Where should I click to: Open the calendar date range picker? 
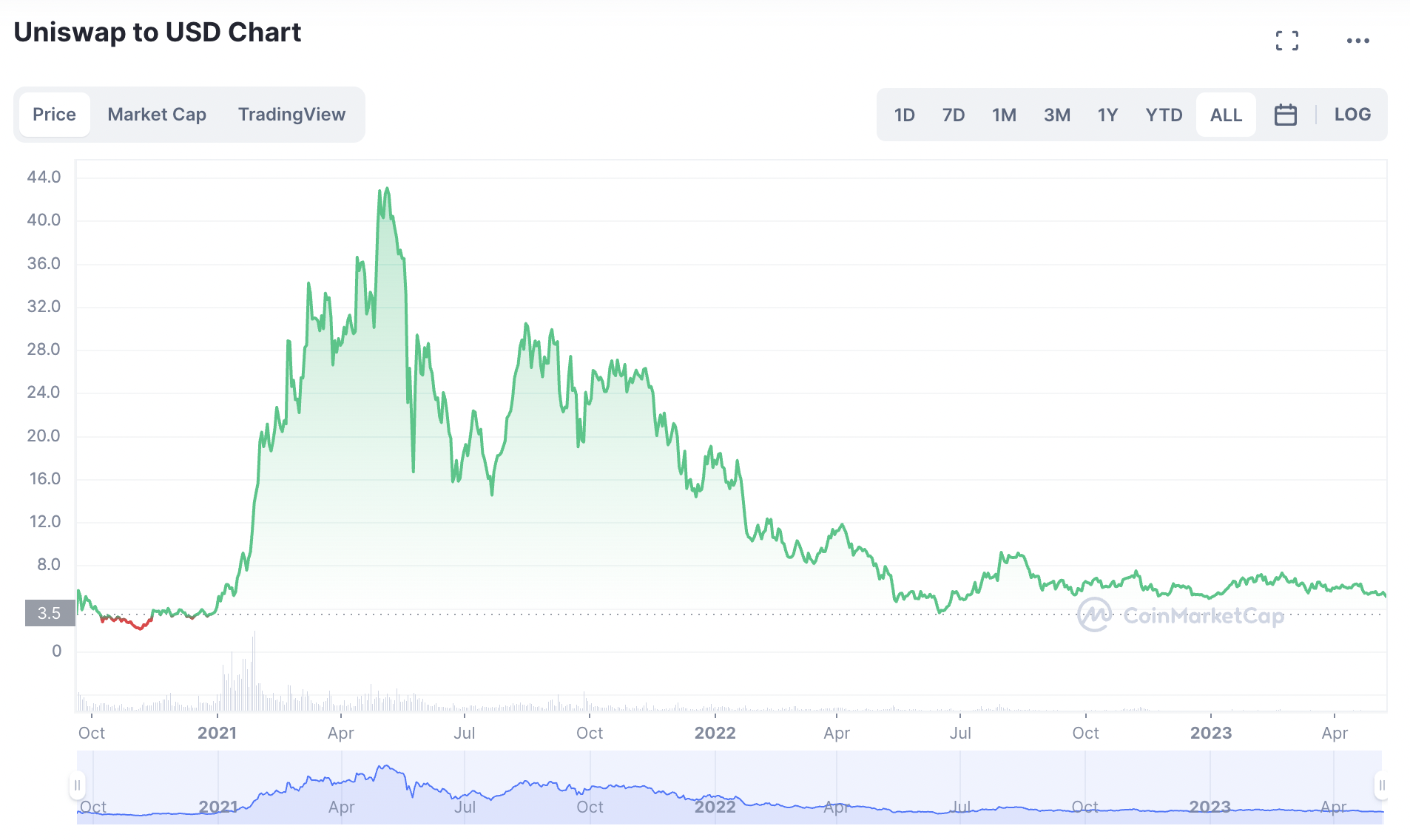pos(1286,115)
